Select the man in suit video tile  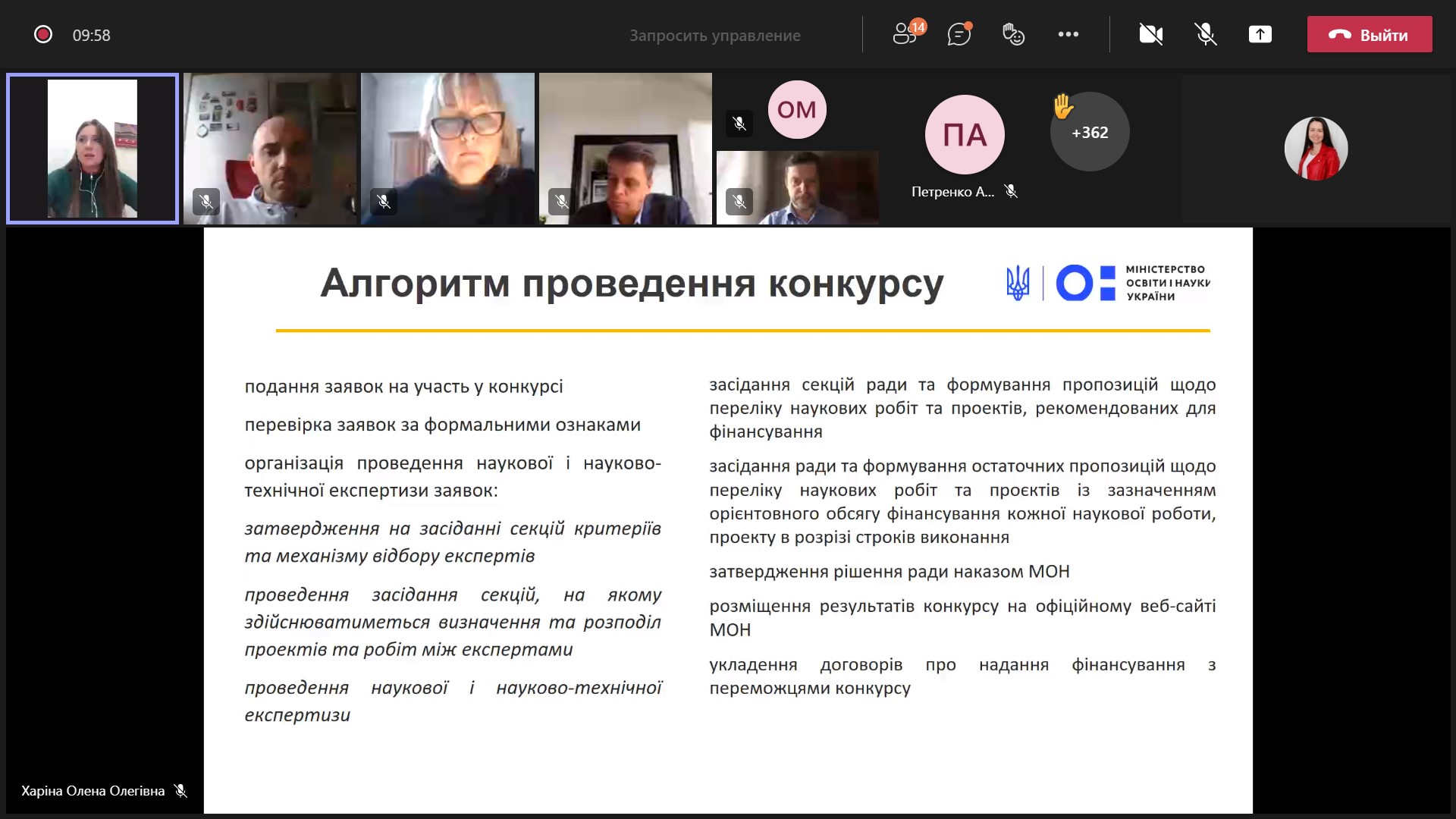(x=626, y=149)
